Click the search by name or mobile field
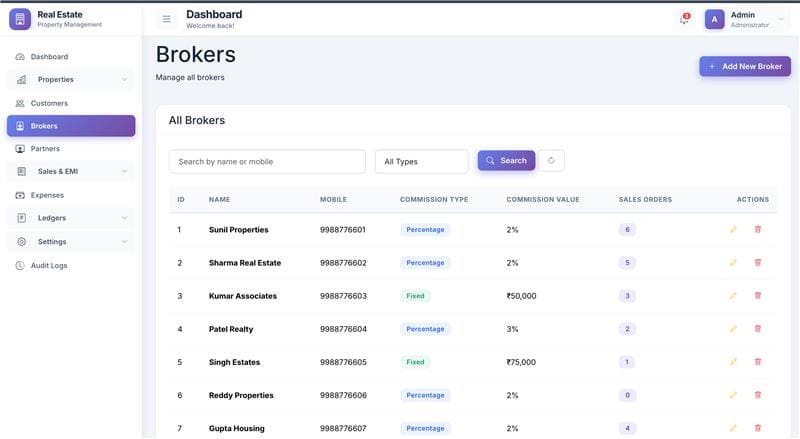The image size is (800, 439). (x=267, y=161)
